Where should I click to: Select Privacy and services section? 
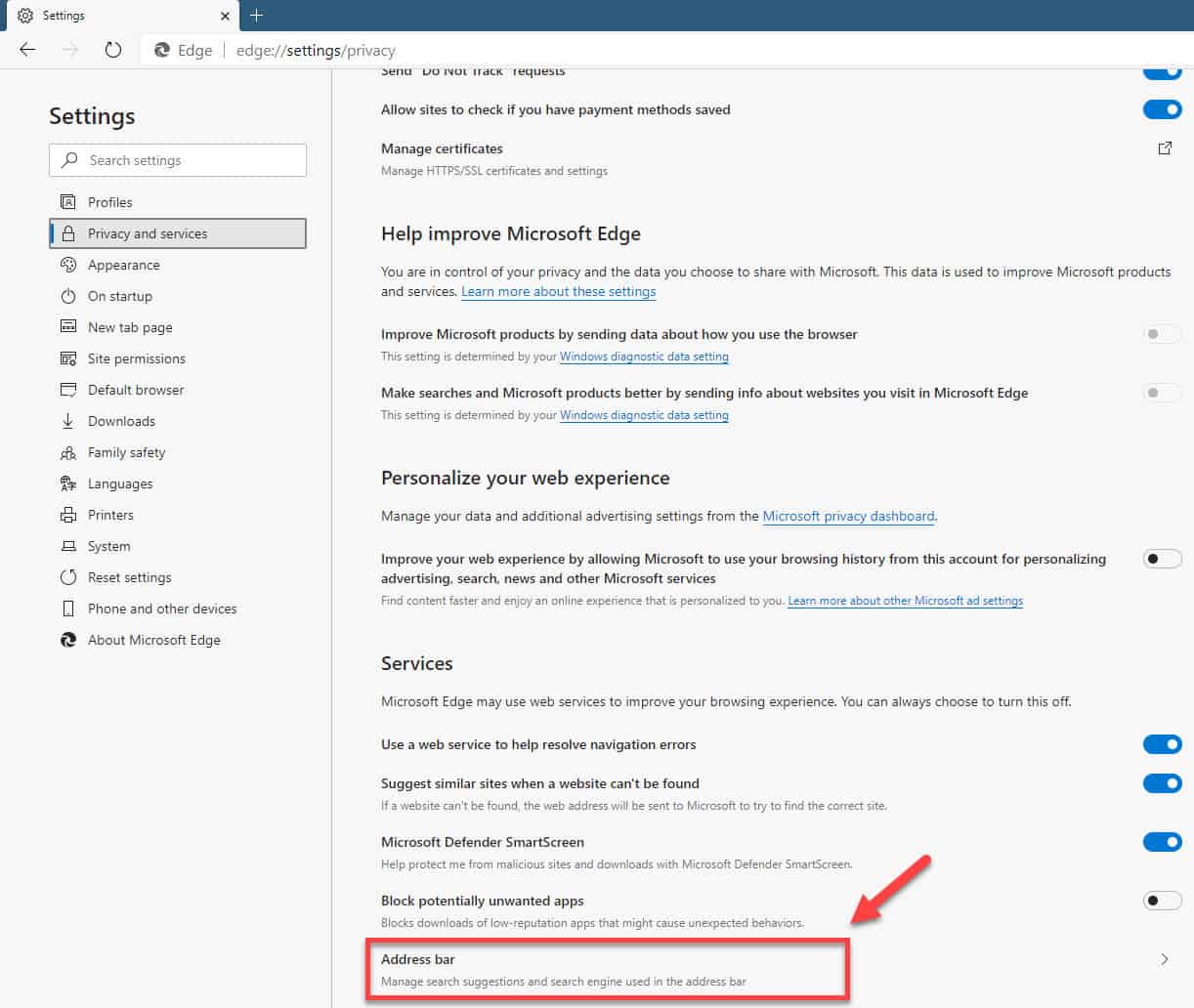[x=178, y=233]
